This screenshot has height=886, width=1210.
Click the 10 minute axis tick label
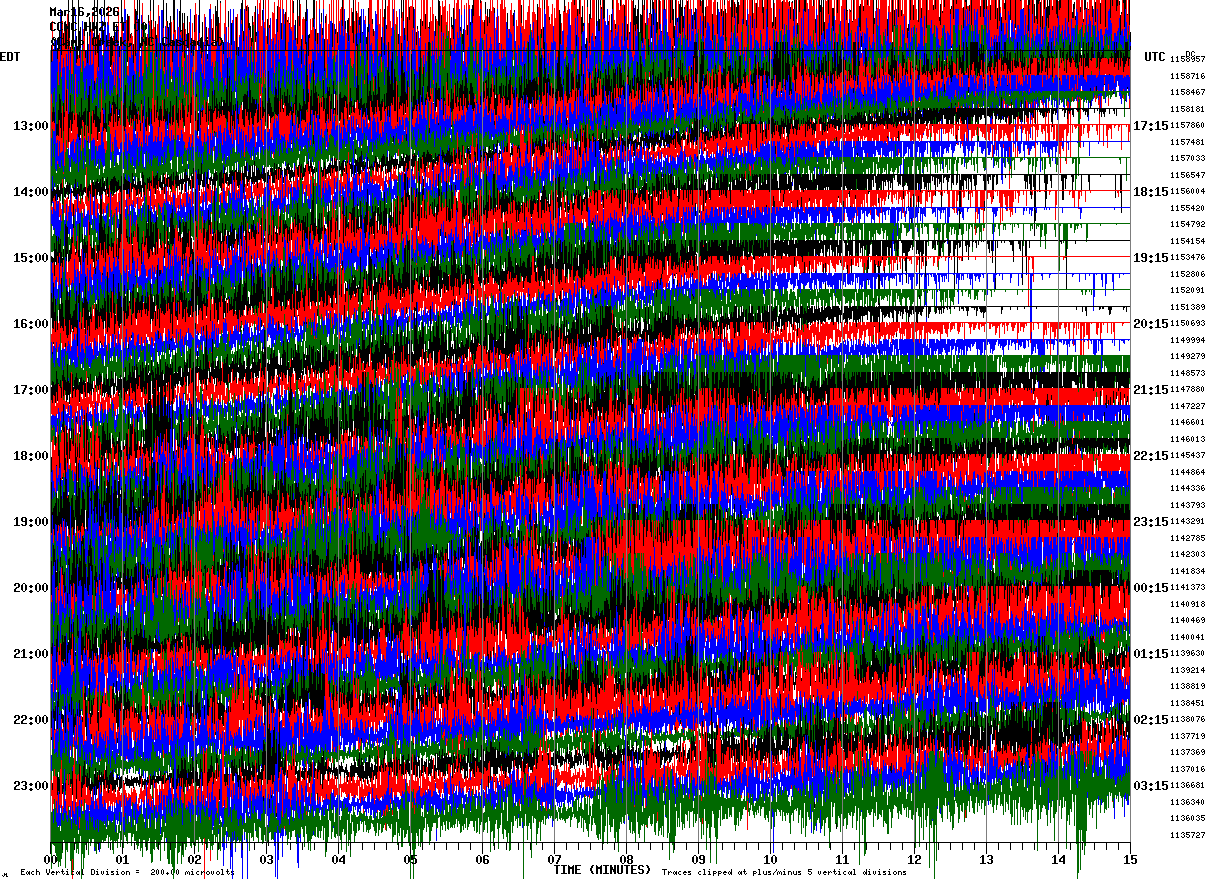[x=771, y=859]
